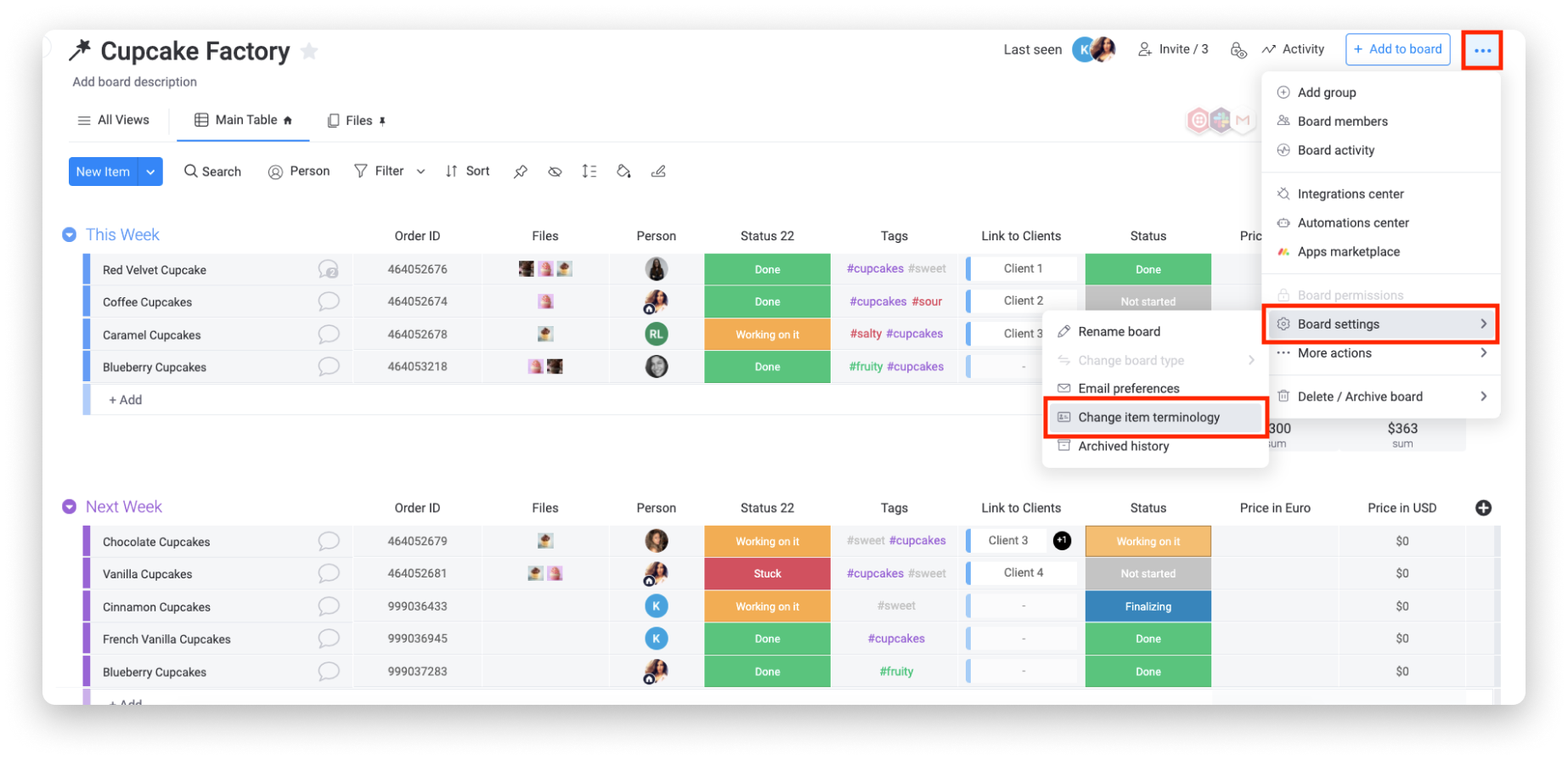Expand the Filter dropdown arrow
The image size is (1568, 760).
(420, 172)
